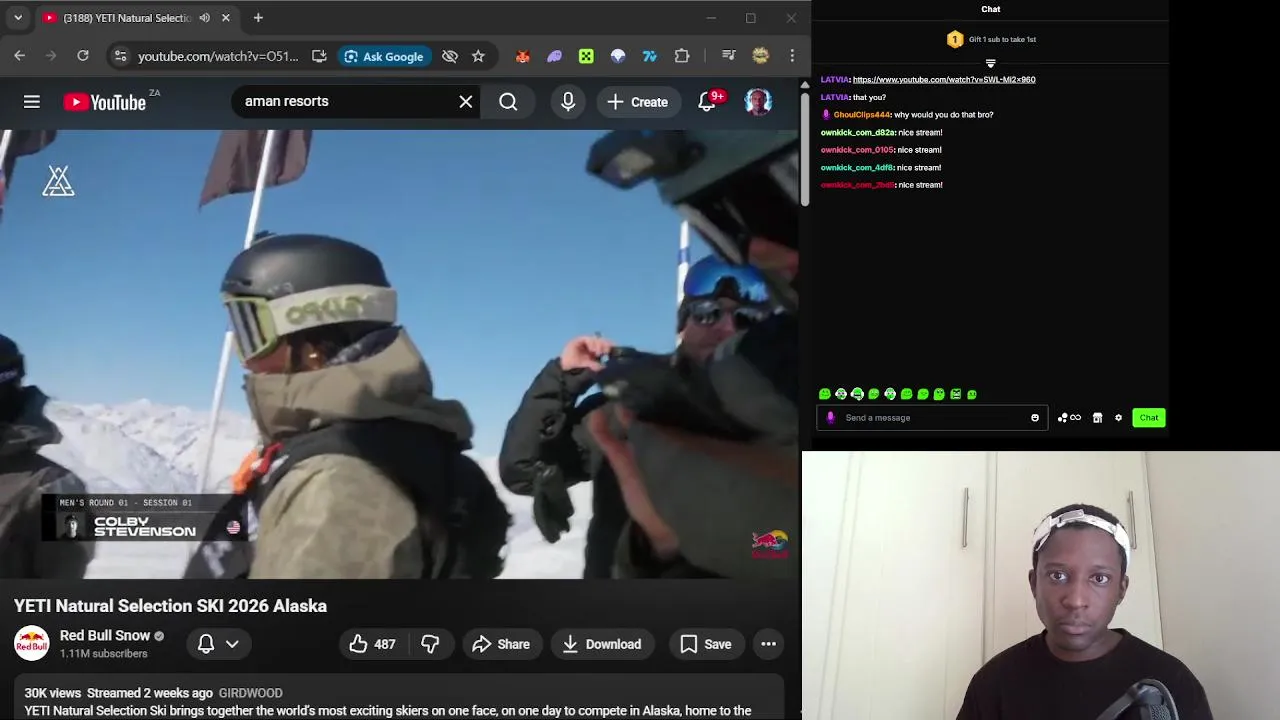1280x720 pixels.
Task: Open the YouTube account avatar menu
Action: (x=758, y=101)
